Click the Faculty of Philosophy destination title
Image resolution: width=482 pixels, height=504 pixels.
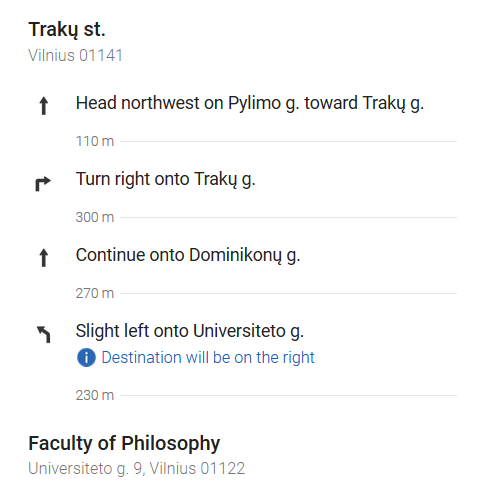pyautogui.click(x=124, y=443)
